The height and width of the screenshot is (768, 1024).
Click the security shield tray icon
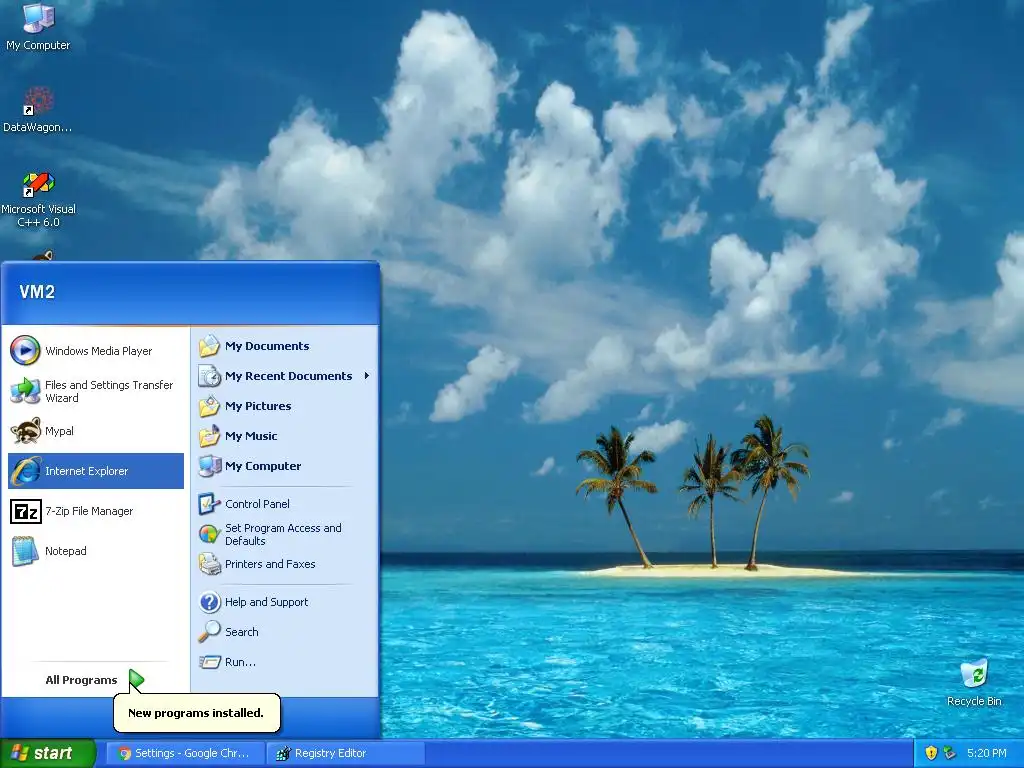pos(931,753)
